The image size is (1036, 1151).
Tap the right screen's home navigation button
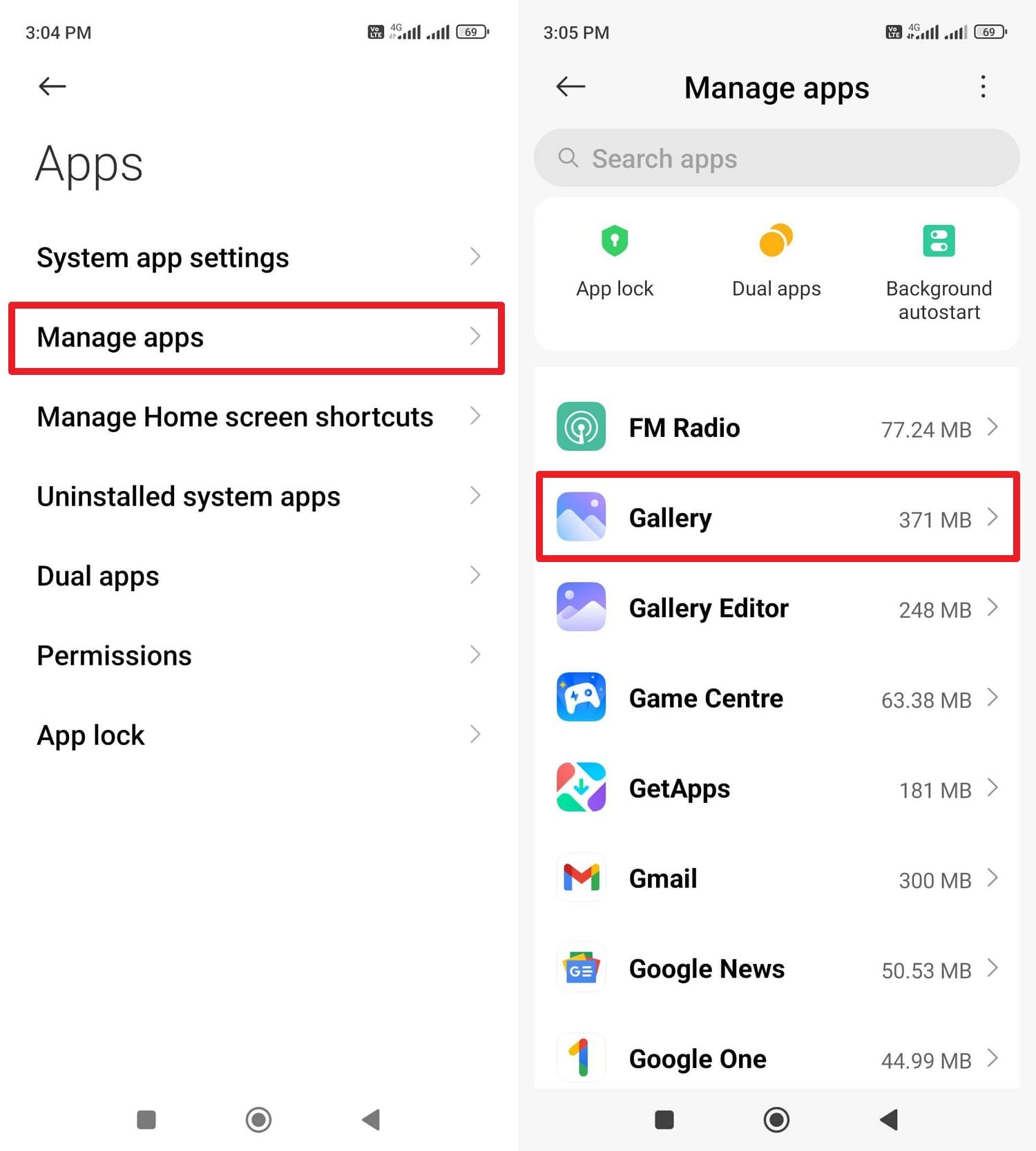tap(776, 1119)
